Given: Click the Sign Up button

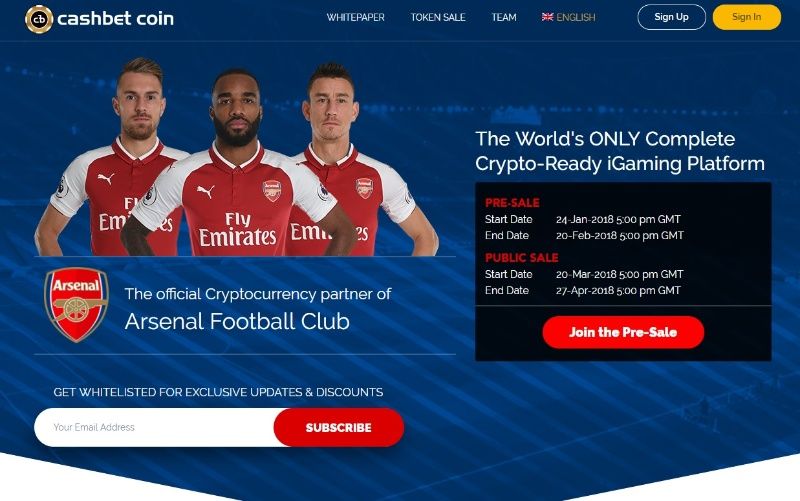Looking at the screenshot, I should 671,17.
